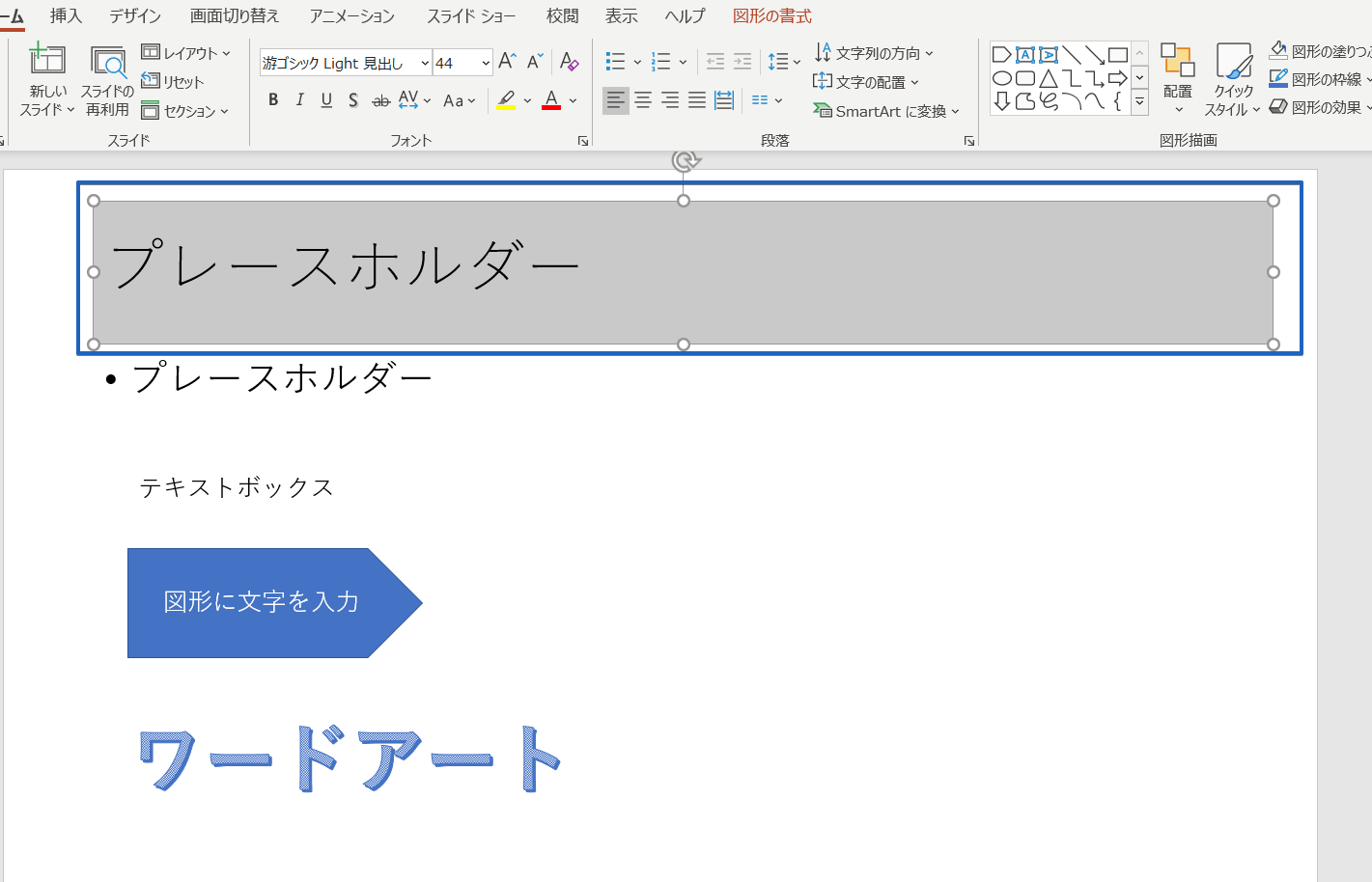
Task: Open 文字の配置 text alignment menu
Action: (866, 82)
